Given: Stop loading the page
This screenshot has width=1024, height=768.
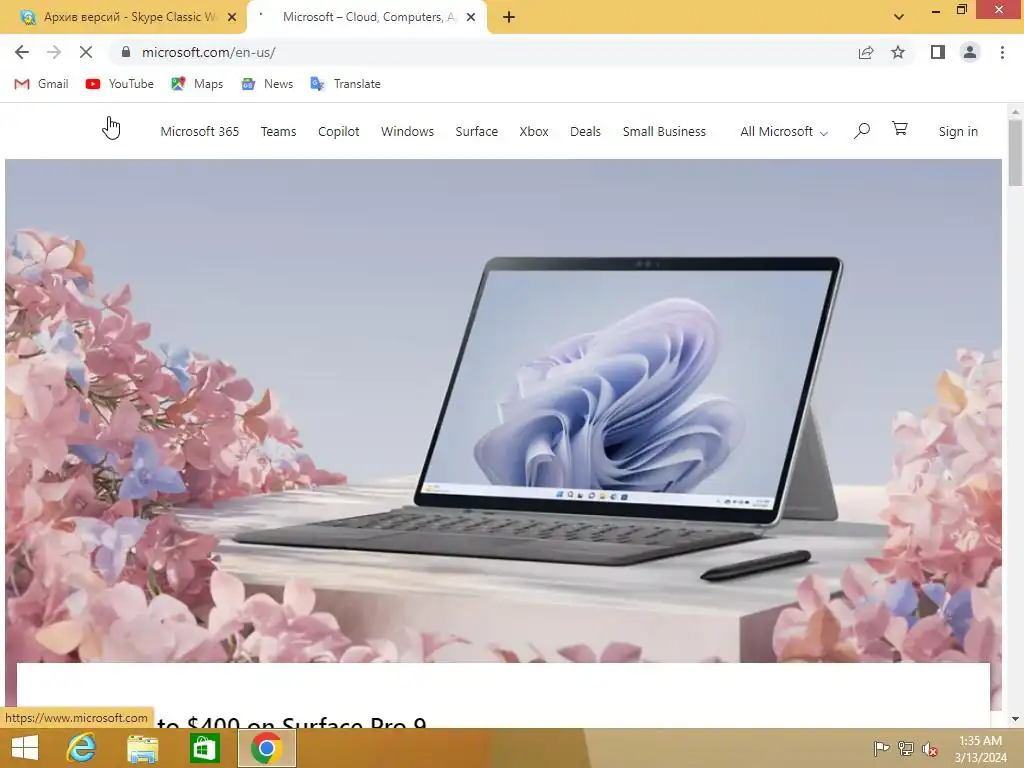Looking at the screenshot, I should point(86,52).
